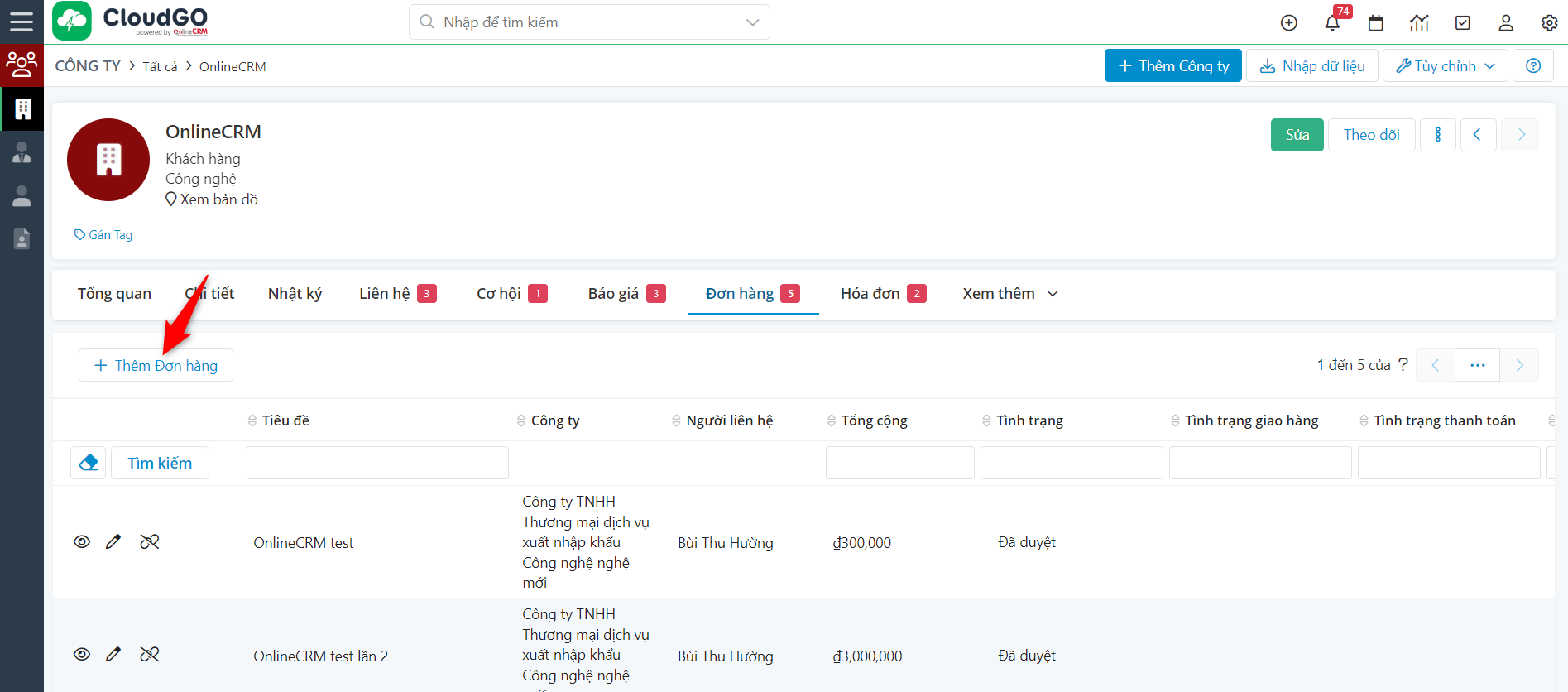Viewport: 1568px width, 692px height.
Task: Open the Tùy chỉnh dropdown
Action: pyautogui.click(x=1446, y=65)
